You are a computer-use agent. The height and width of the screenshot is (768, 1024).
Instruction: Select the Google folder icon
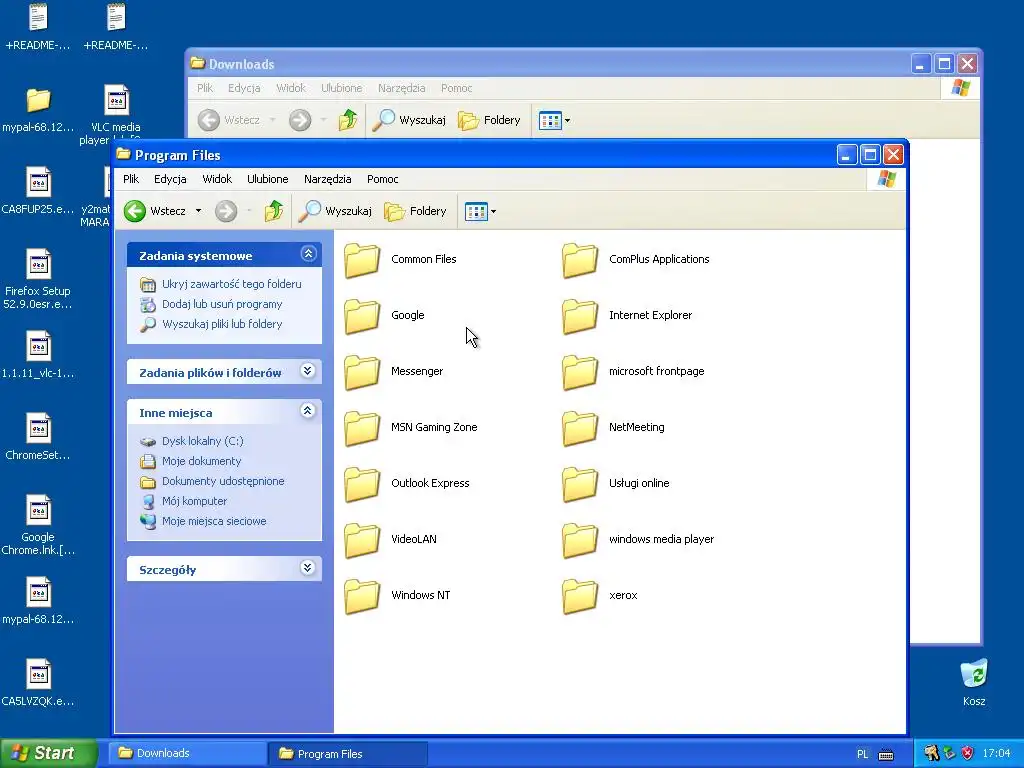[x=362, y=316]
